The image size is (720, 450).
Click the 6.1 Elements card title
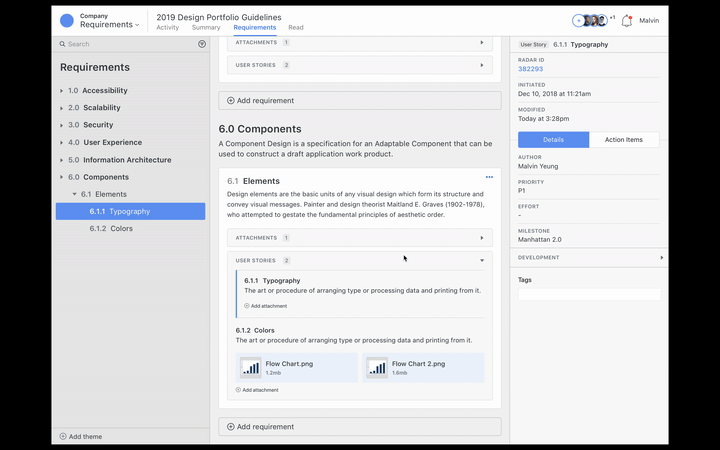253,181
